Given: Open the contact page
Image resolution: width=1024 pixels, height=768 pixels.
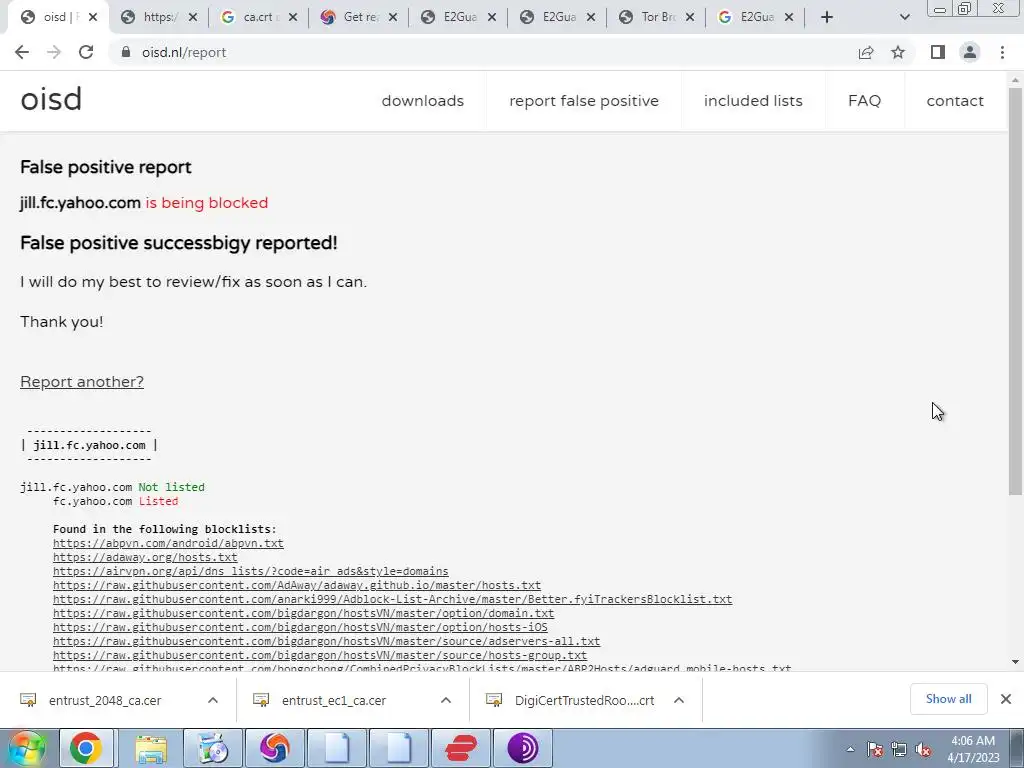Looking at the screenshot, I should (x=955, y=101).
